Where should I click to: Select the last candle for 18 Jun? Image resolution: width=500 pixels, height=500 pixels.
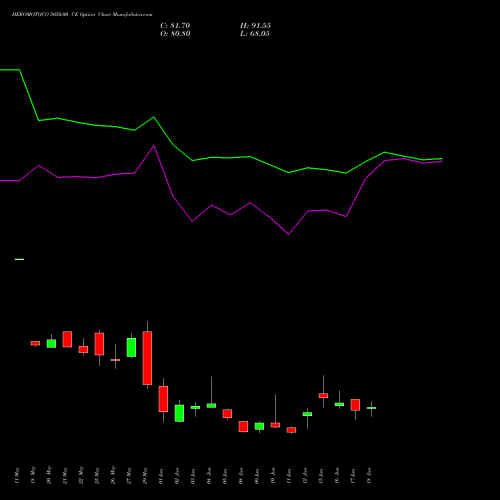[371, 408]
